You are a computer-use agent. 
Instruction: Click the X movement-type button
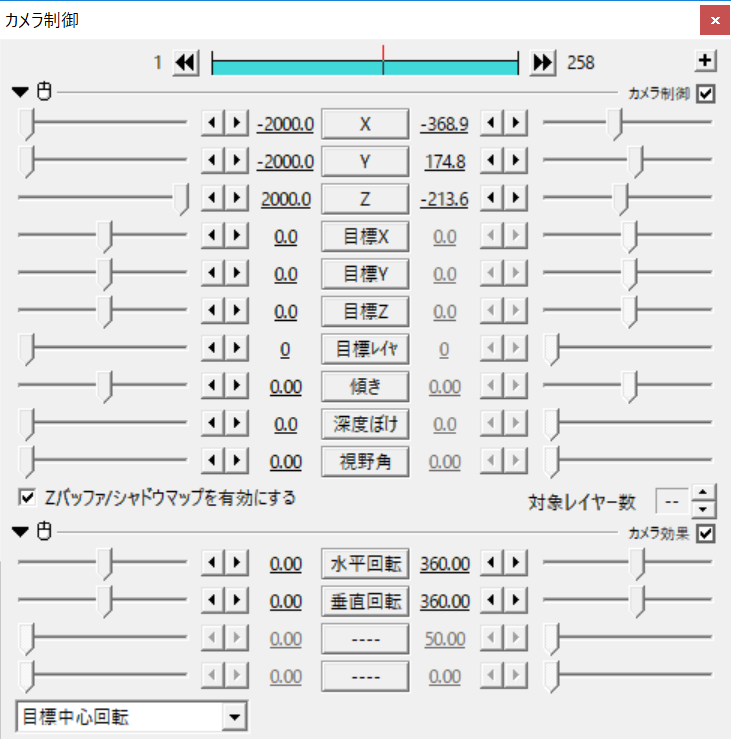365,124
